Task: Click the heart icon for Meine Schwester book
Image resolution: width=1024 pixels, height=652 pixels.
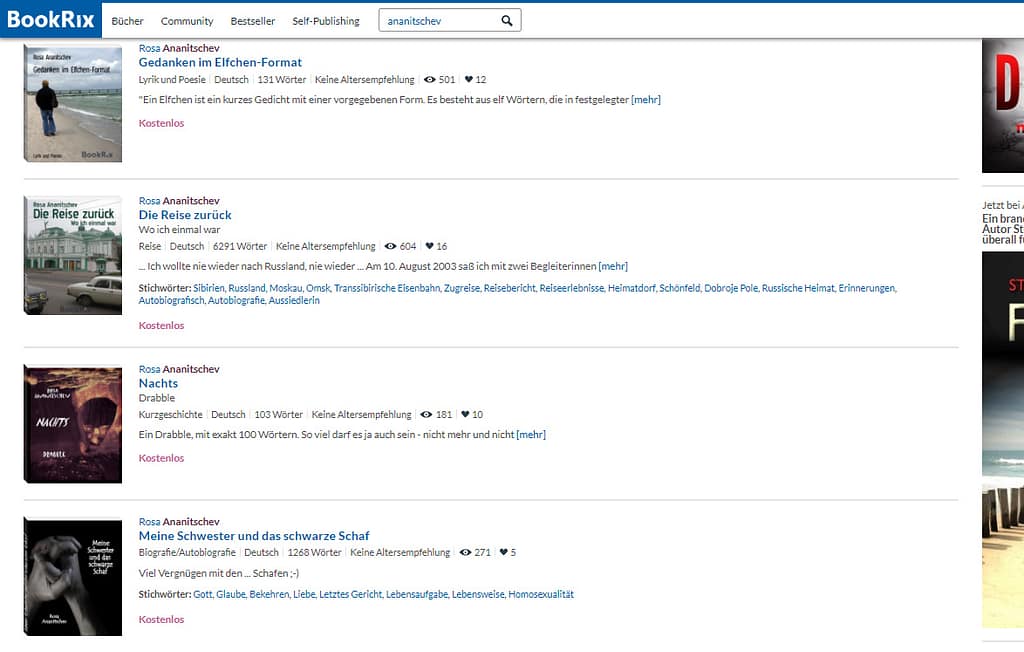Action: 504,553
